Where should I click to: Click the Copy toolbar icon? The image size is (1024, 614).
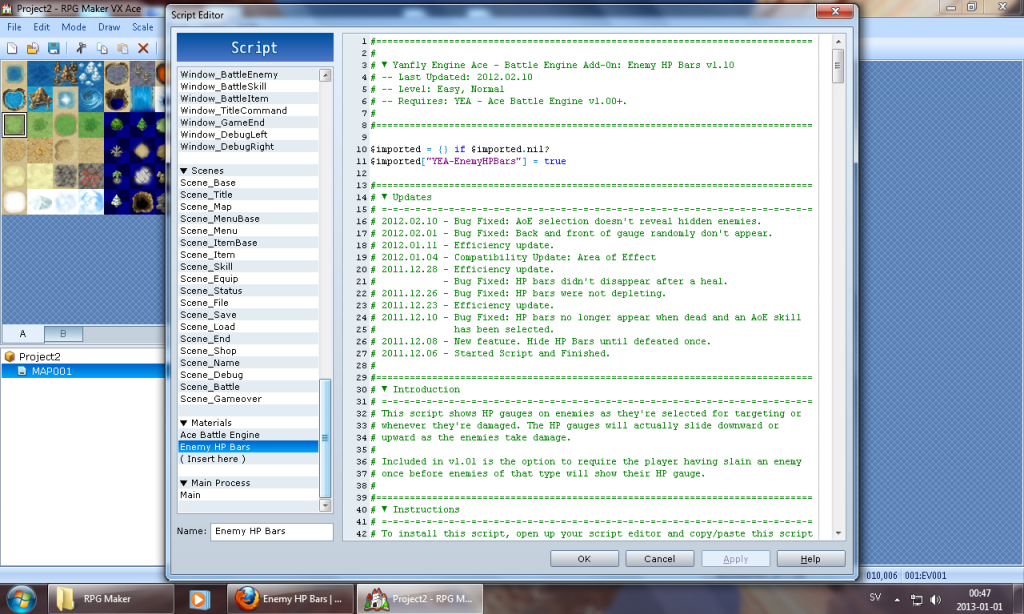102,48
